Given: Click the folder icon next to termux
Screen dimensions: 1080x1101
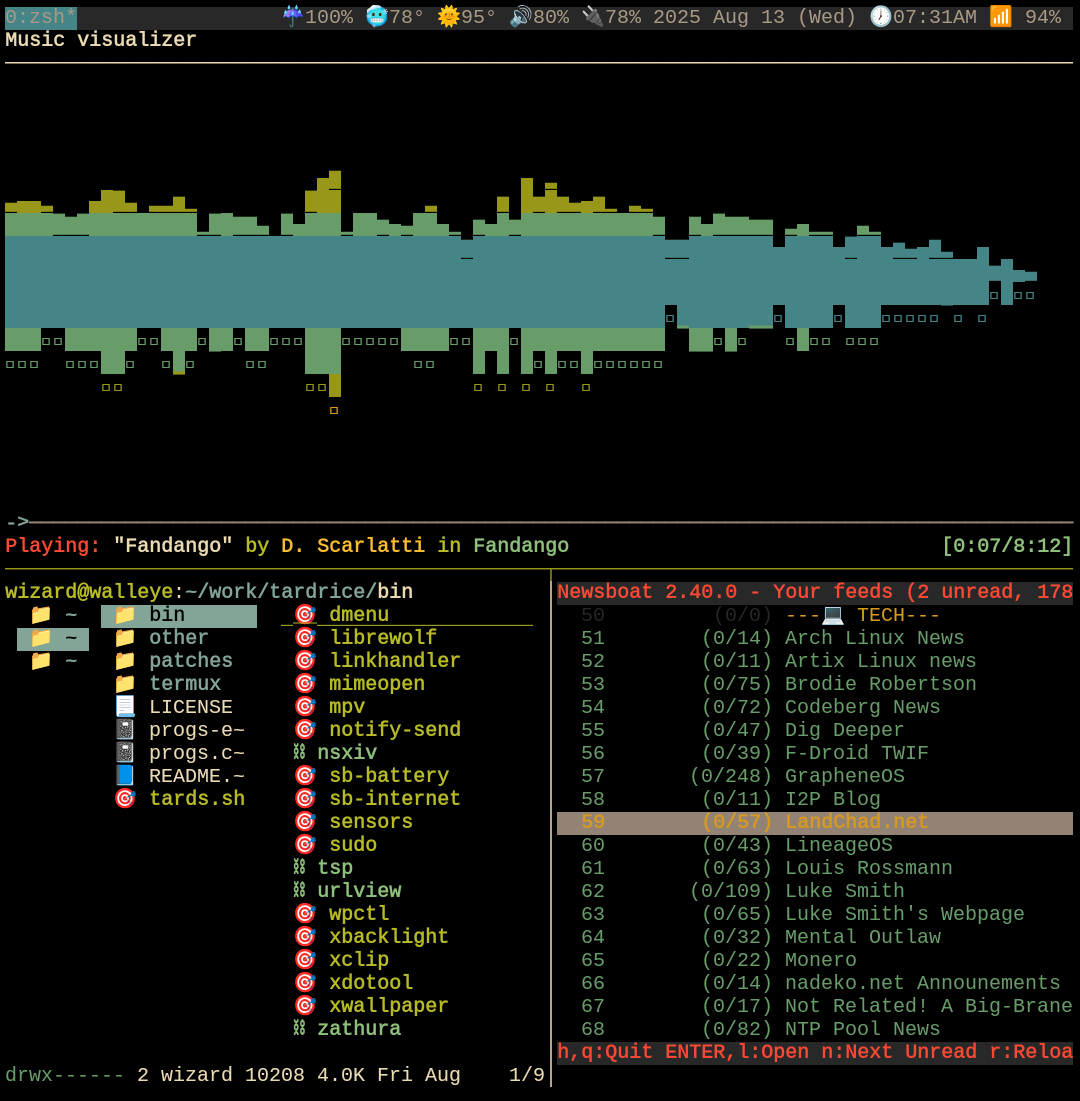Looking at the screenshot, I should point(125,684).
